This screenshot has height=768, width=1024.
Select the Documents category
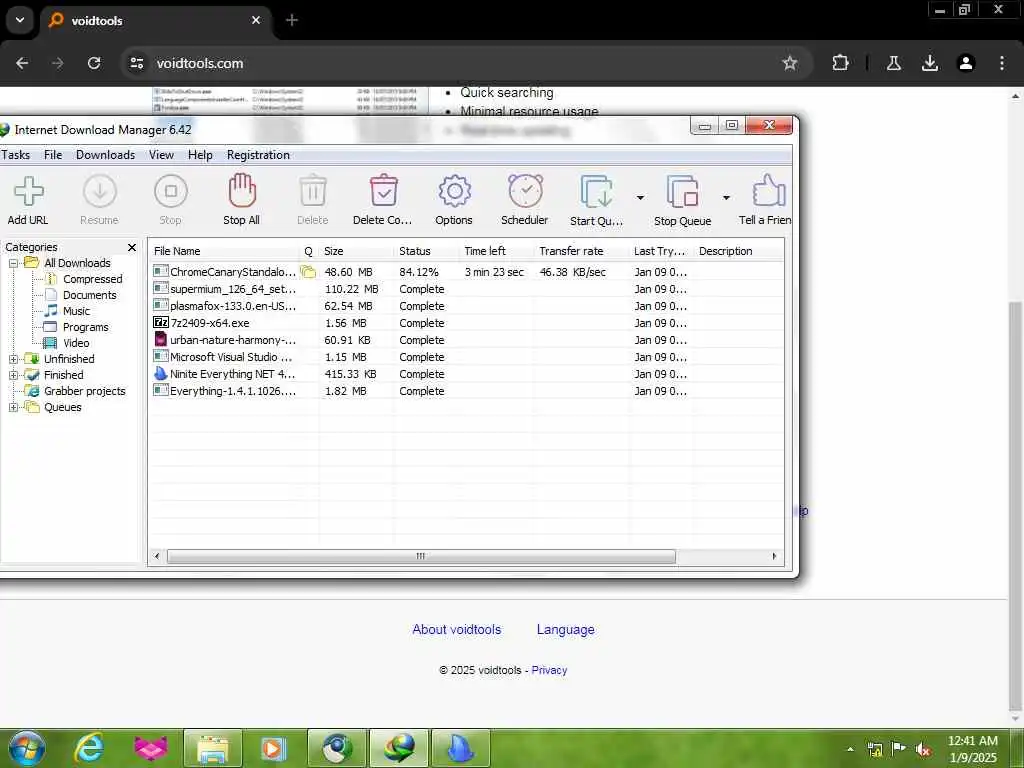89,295
